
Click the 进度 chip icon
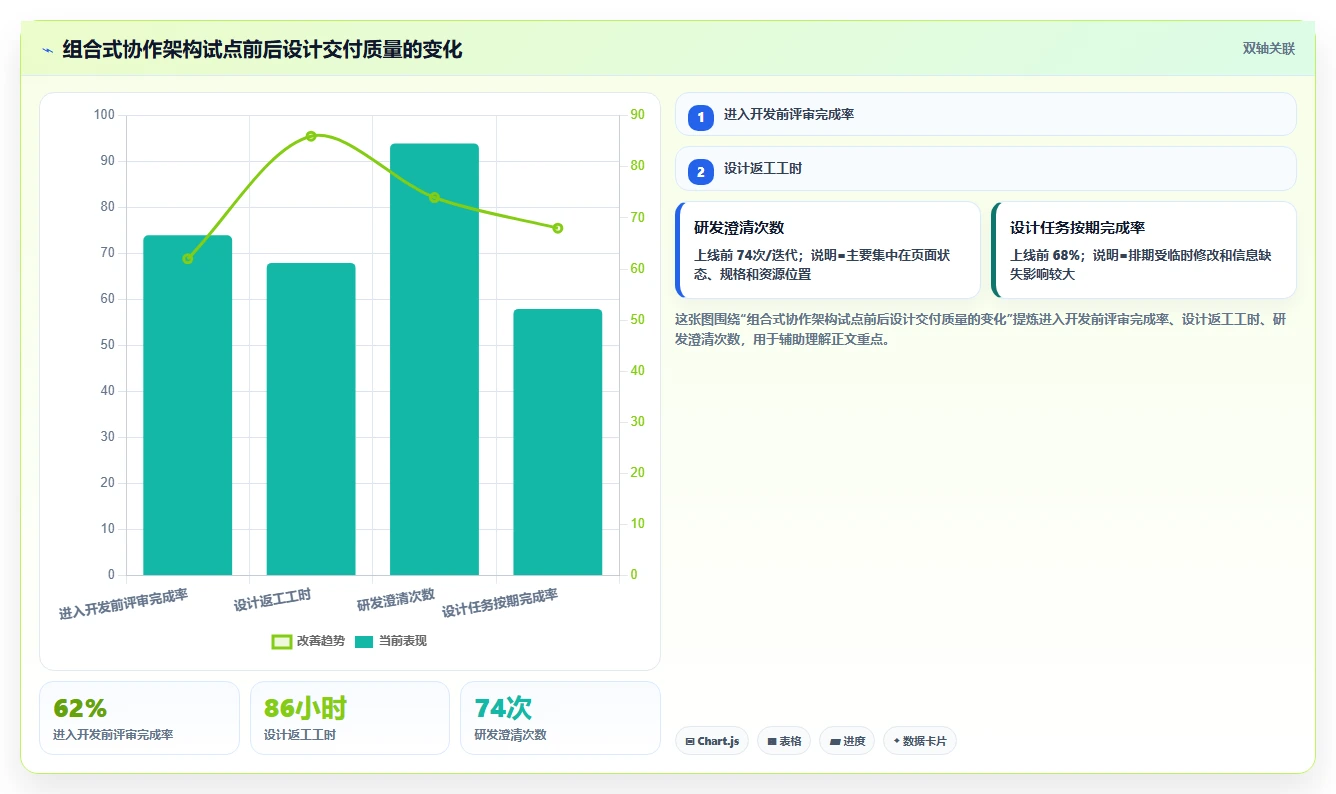(x=834, y=742)
